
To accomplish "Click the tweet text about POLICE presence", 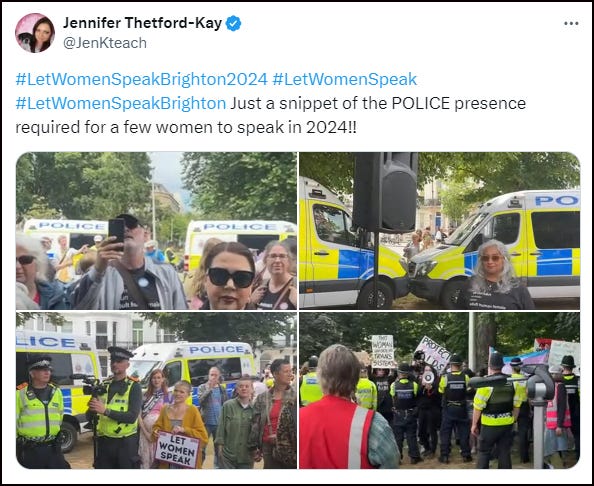I will pos(270,115).
